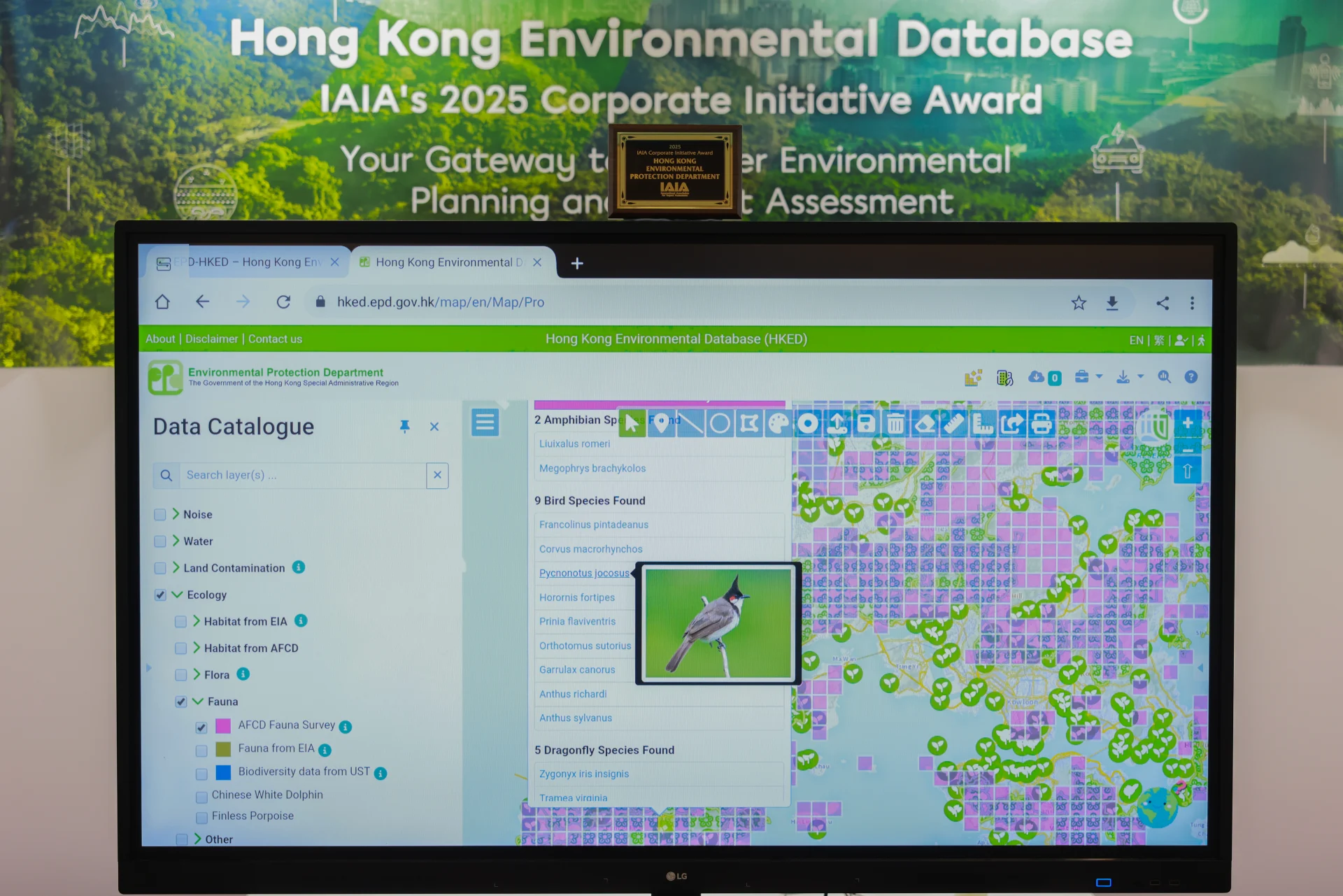The height and width of the screenshot is (896, 1343).
Task: Switch language to EN
Action: click(1136, 341)
